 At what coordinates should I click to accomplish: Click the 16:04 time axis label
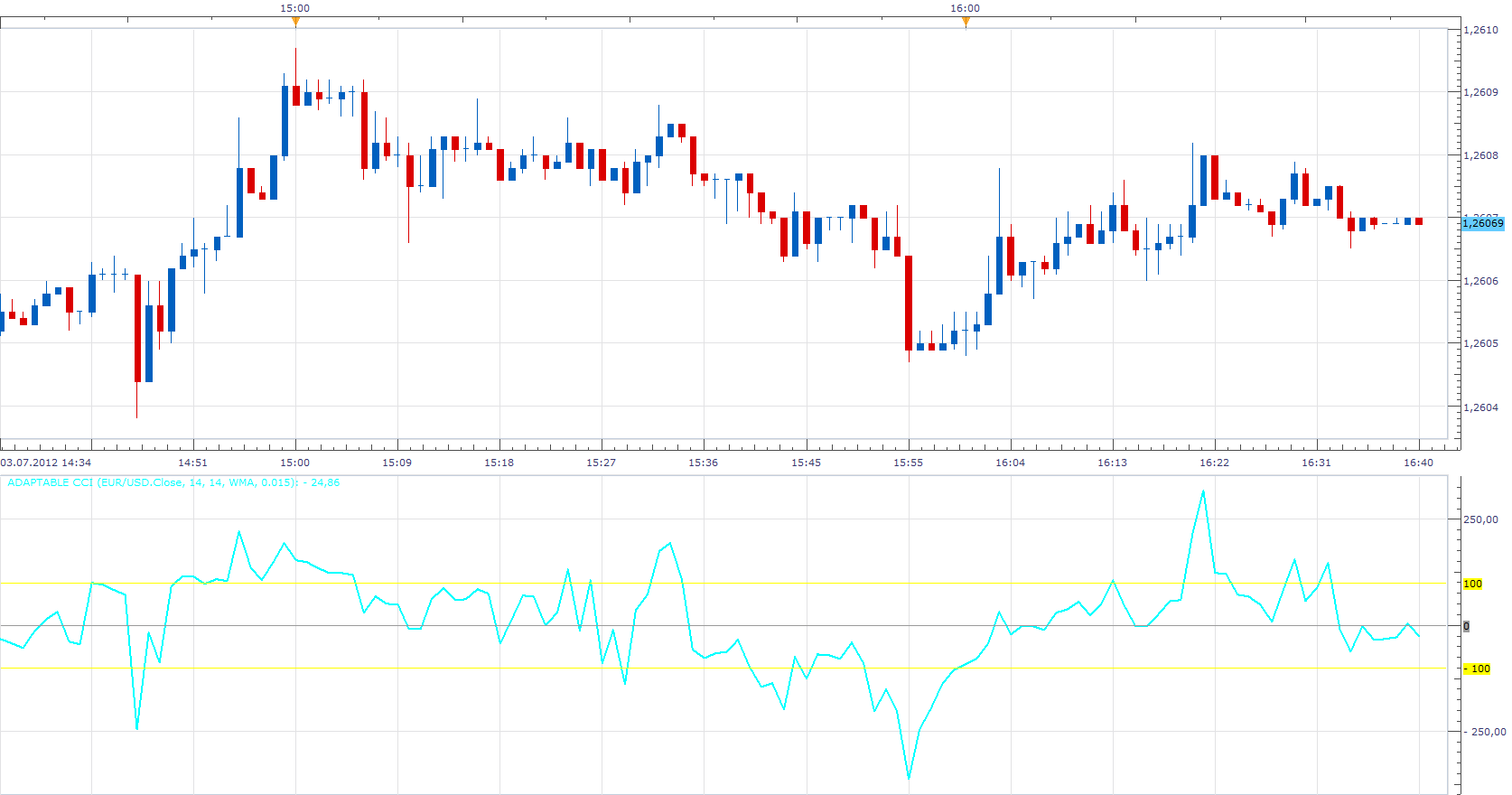pyautogui.click(x=1010, y=463)
